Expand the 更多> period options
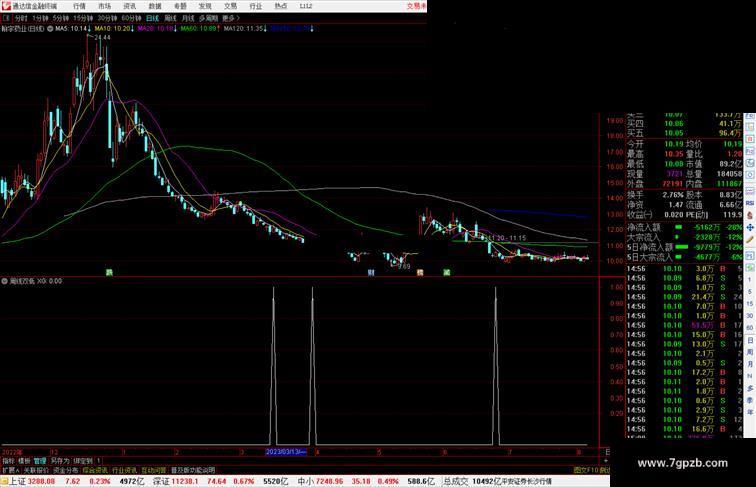Viewport: 756px width, 487px height. tap(231, 18)
